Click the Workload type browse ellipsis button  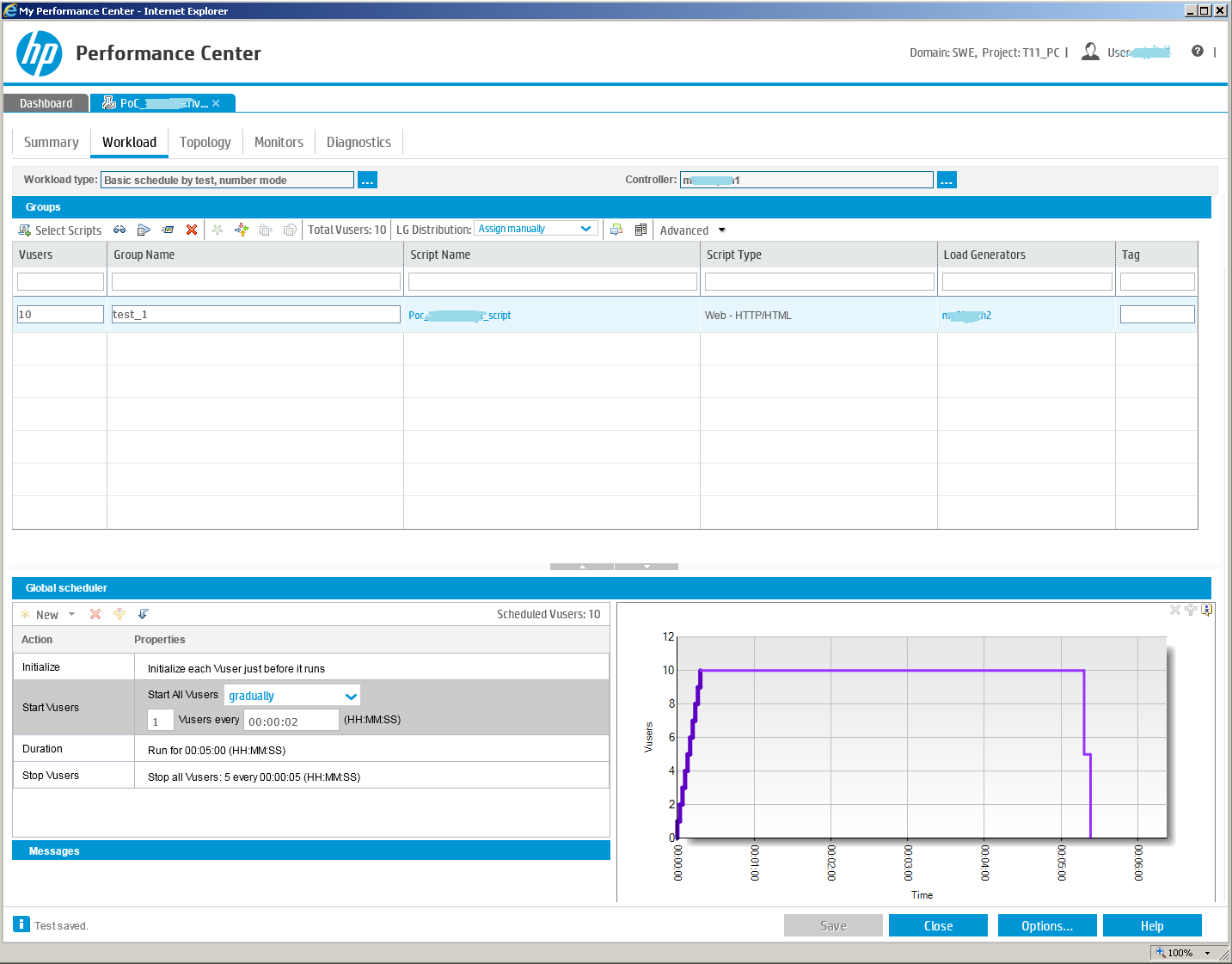(x=367, y=180)
